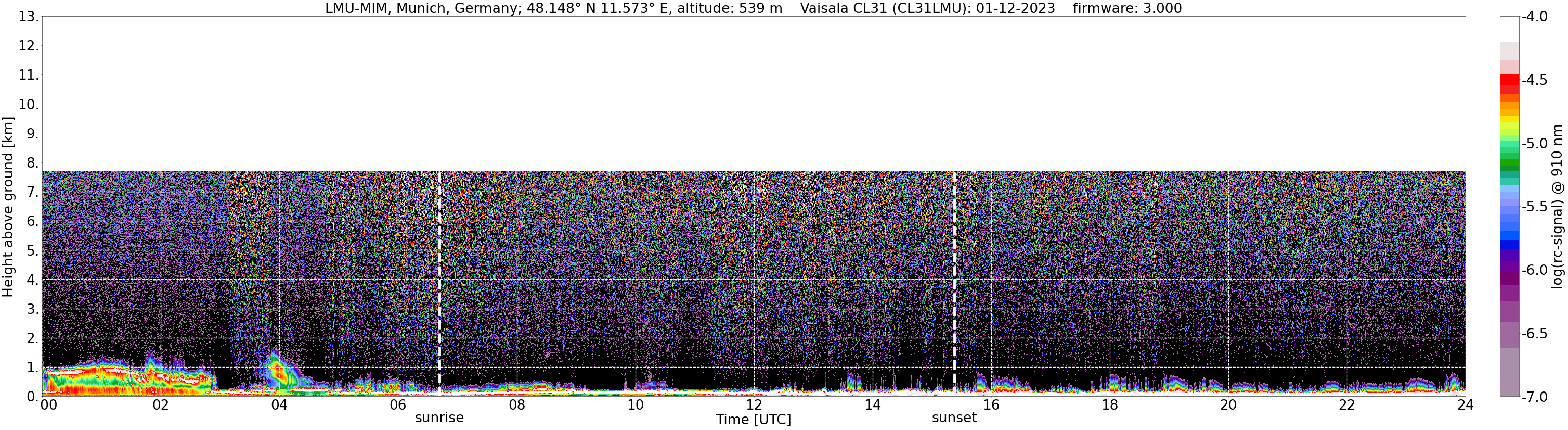Image resolution: width=1568 pixels, height=430 pixels.
Task: Click the 'sunrise' label below the axis
Action: tap(439, 418)
